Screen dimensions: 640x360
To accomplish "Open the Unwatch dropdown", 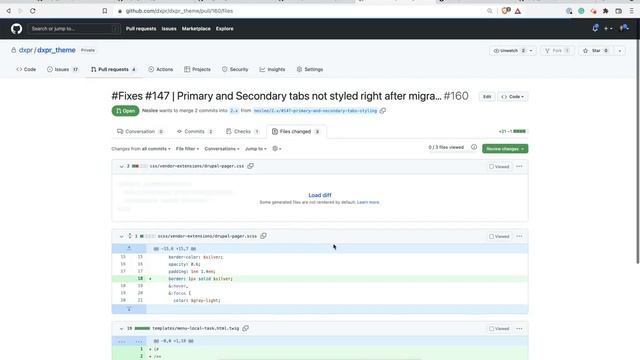I will pyautogui.click(x=512, y=51).
